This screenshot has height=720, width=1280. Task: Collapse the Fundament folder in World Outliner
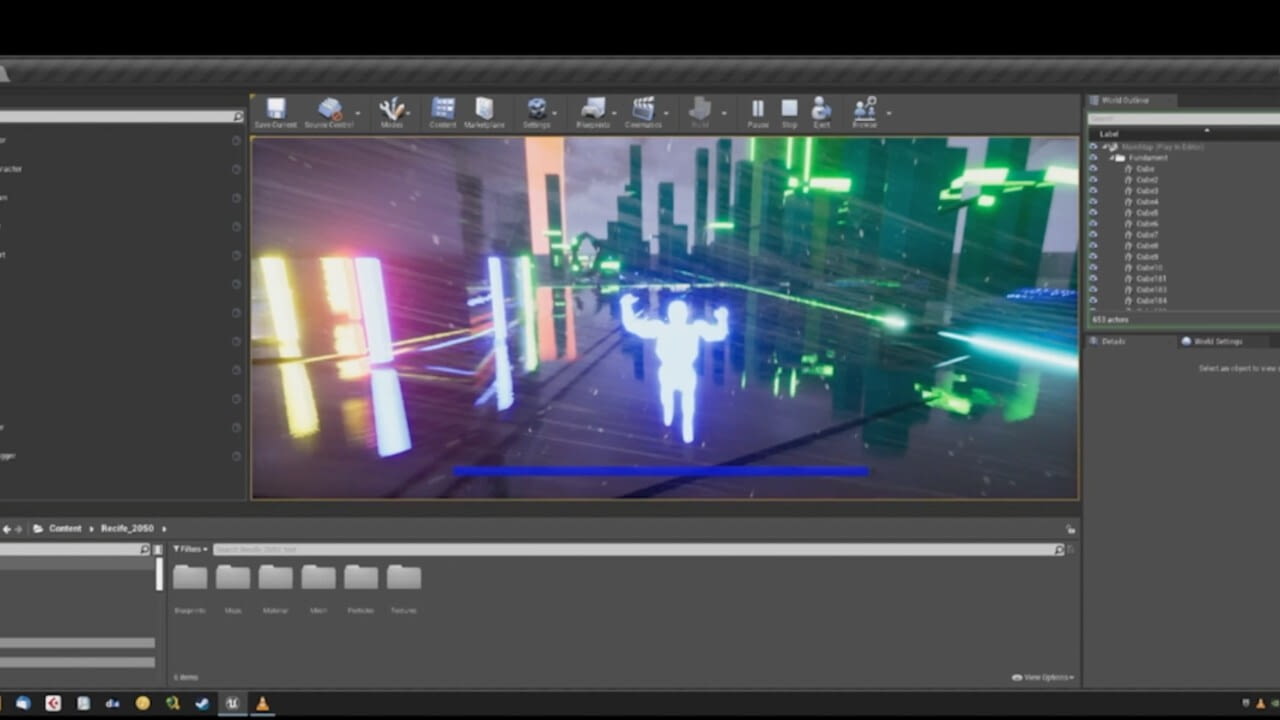(x=1110, y=158)
